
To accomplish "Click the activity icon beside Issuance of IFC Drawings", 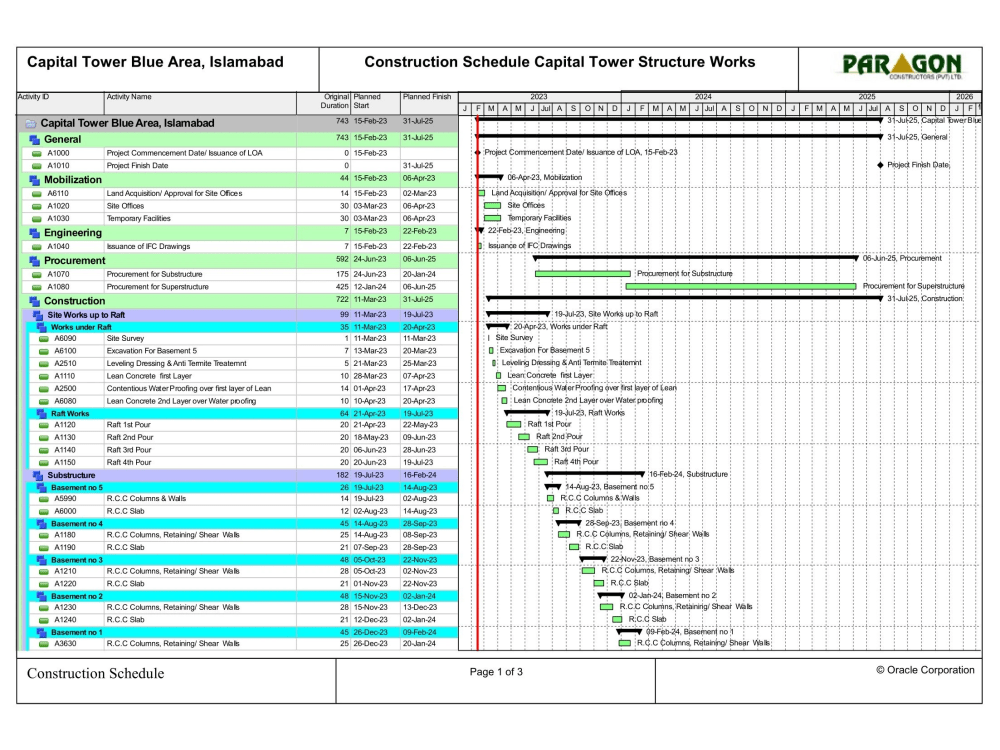I will point(35,246).
